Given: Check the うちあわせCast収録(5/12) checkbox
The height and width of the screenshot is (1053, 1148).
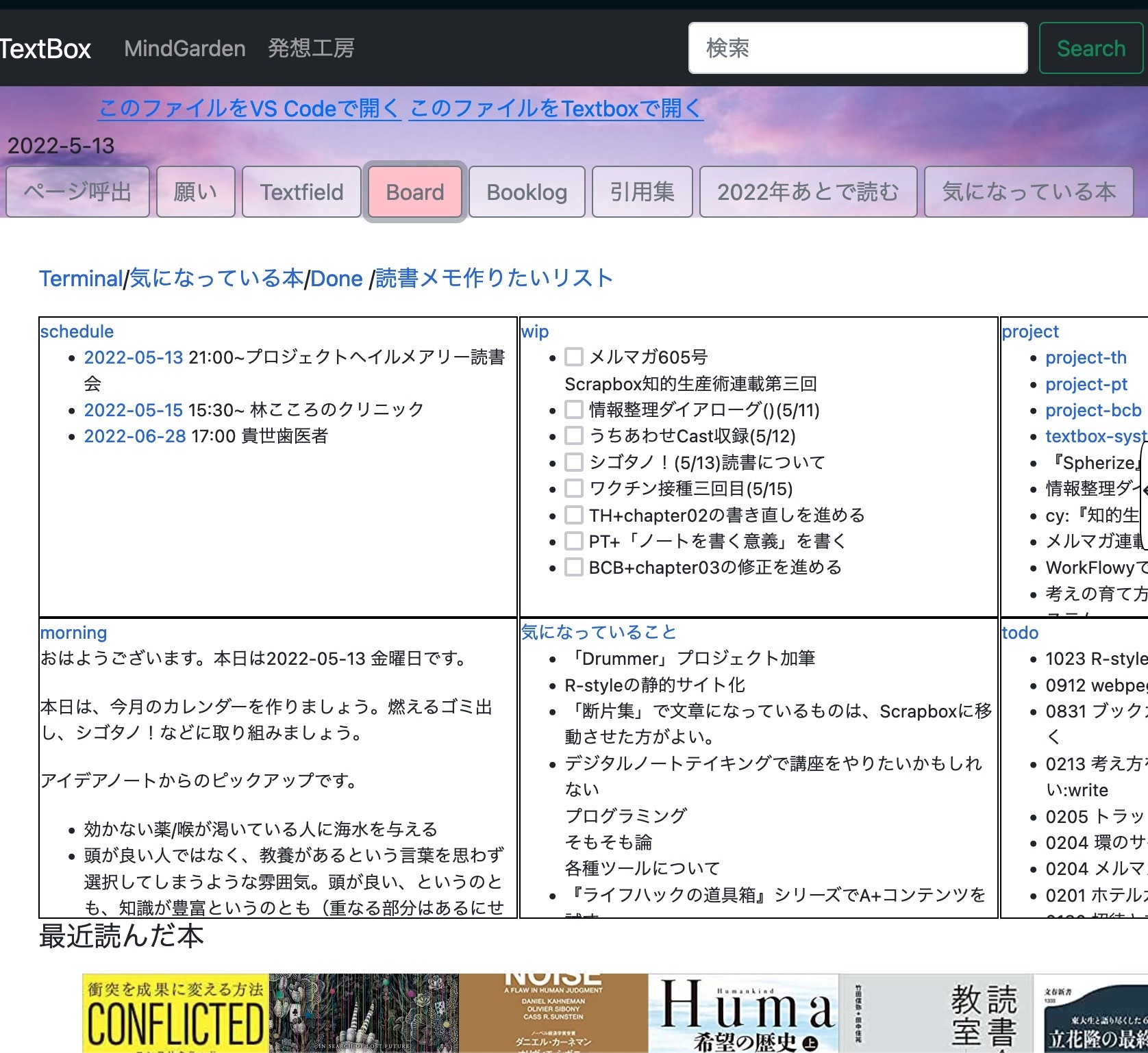Looking at the screenshot, I should coord(573,436).
